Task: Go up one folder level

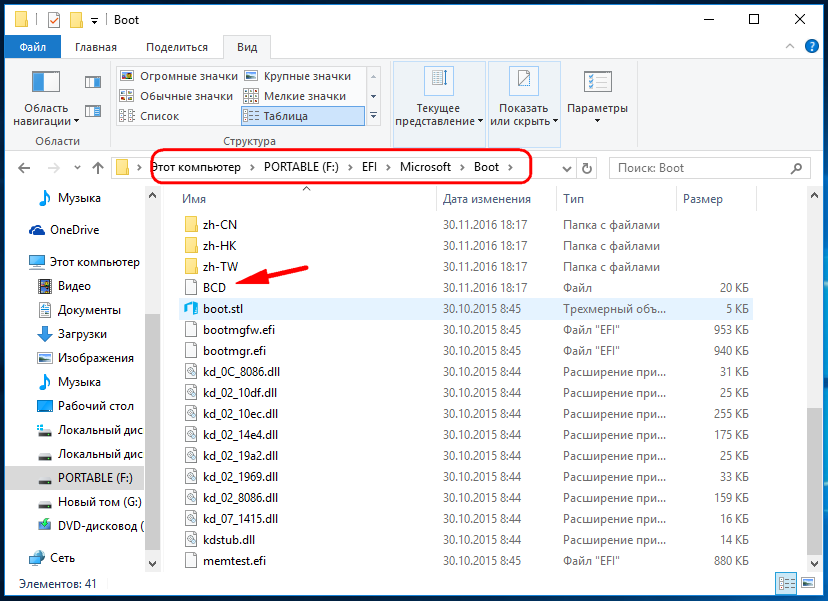Action: coord(98,168)
